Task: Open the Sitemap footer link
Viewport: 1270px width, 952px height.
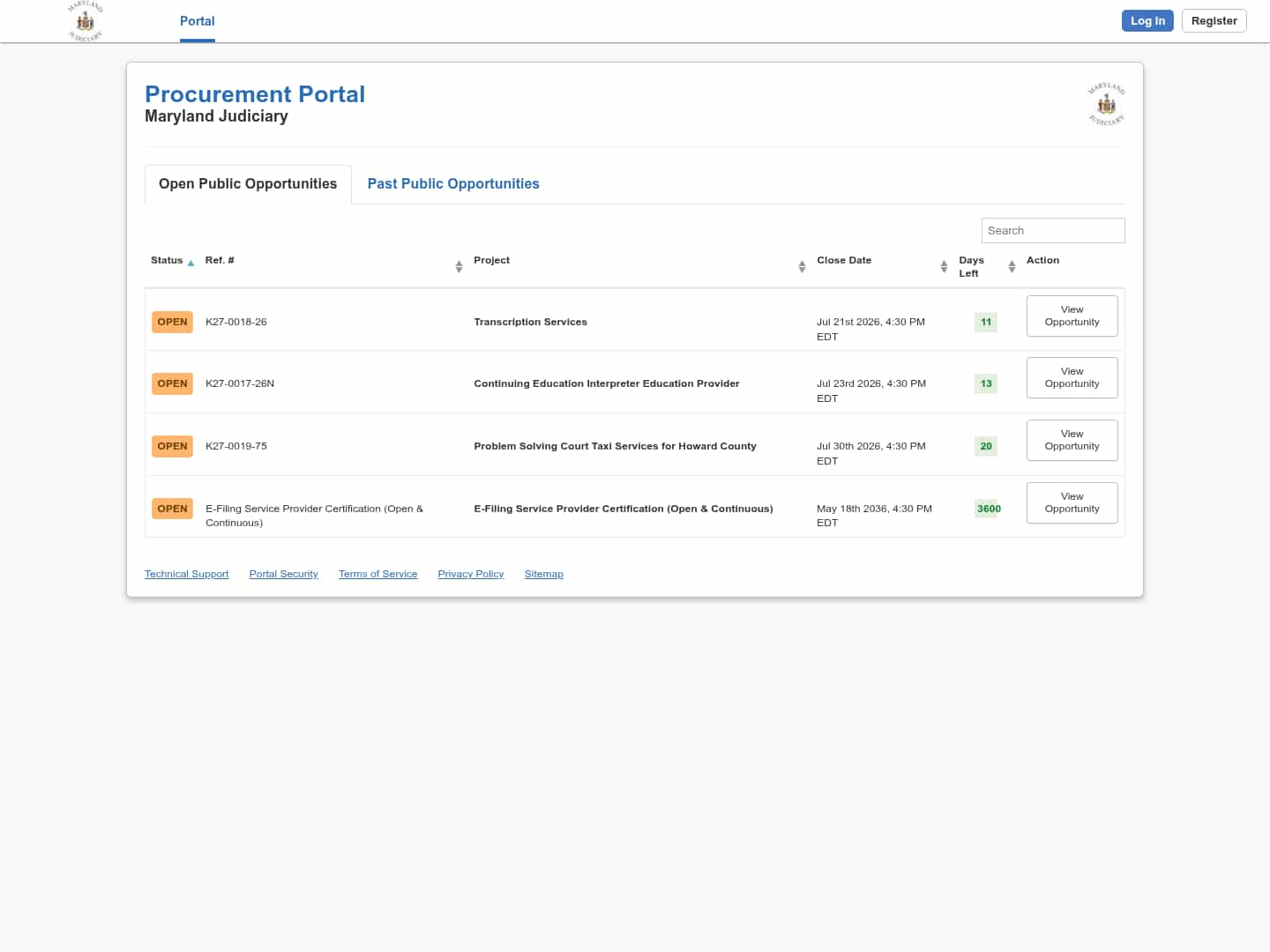Action: click(x=543, y=574)
